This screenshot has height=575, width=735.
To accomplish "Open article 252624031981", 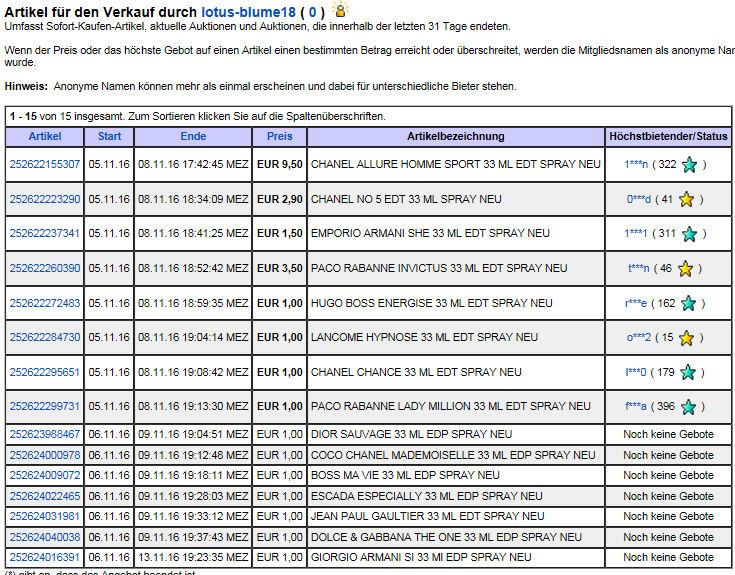I will click(x=45, y=516).
